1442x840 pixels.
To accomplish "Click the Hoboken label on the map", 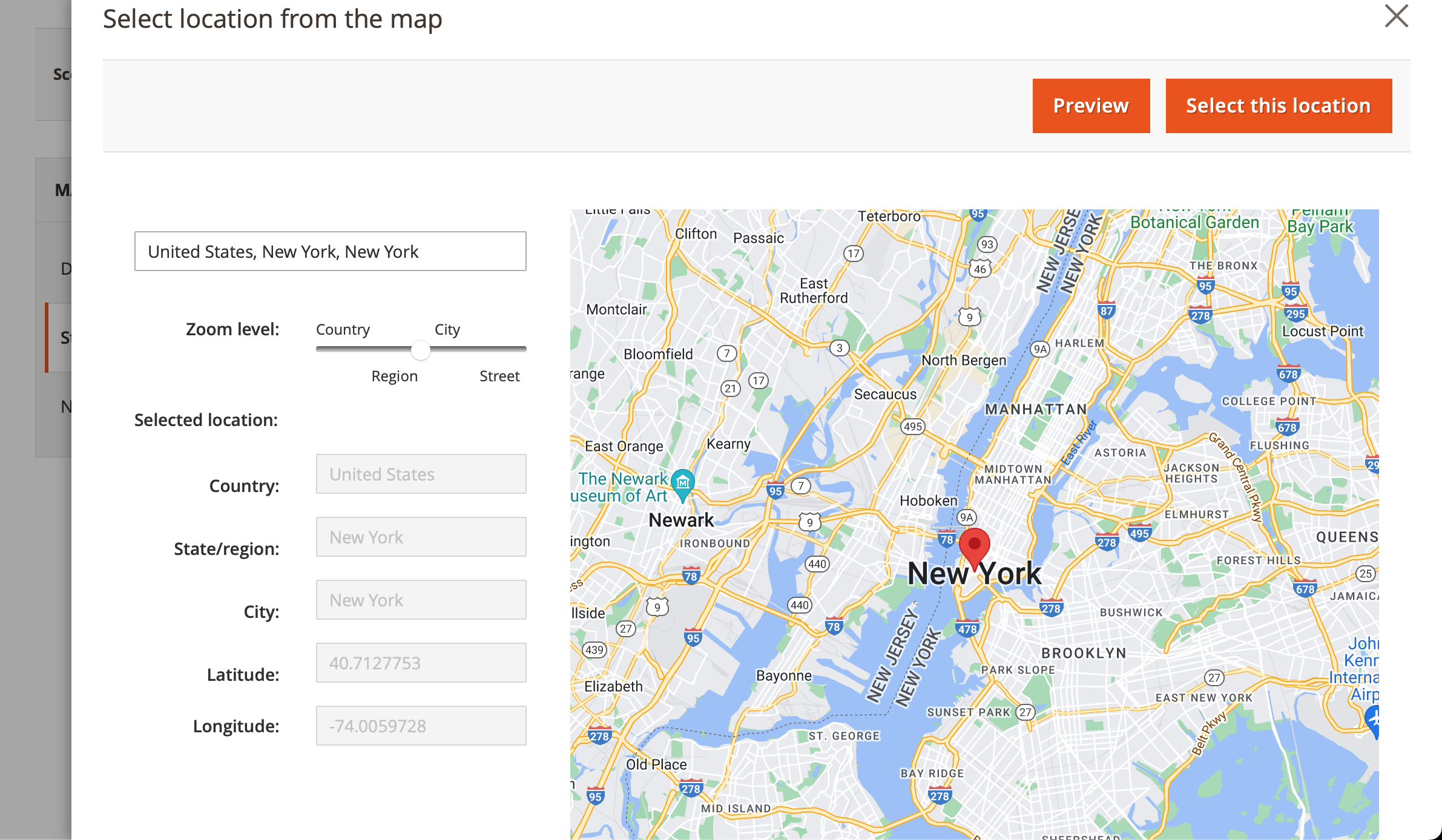I will [x=929, y=501].
